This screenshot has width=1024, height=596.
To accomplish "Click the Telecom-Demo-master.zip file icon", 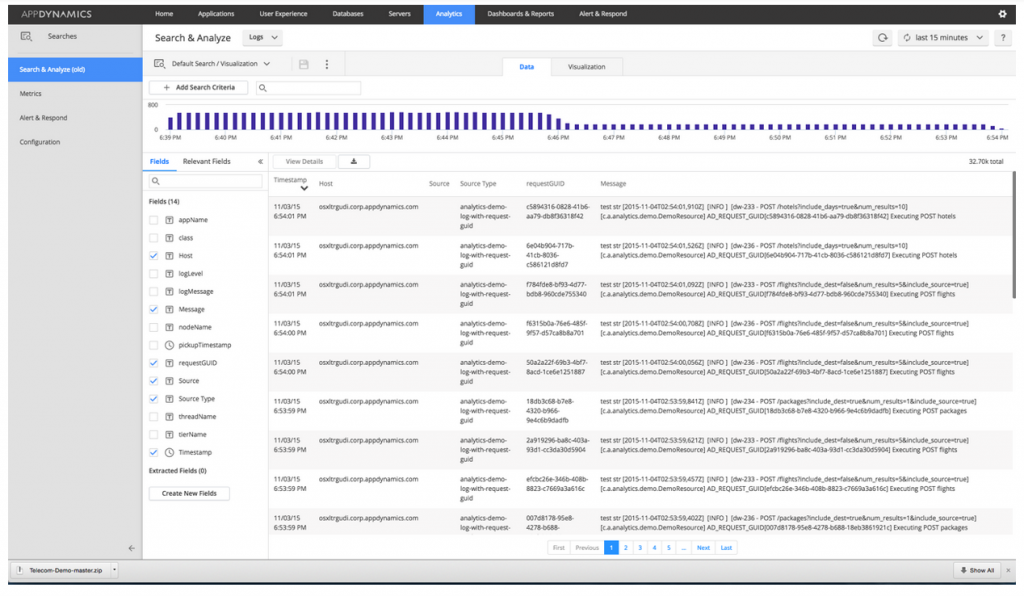I will (x=20, y=570).
